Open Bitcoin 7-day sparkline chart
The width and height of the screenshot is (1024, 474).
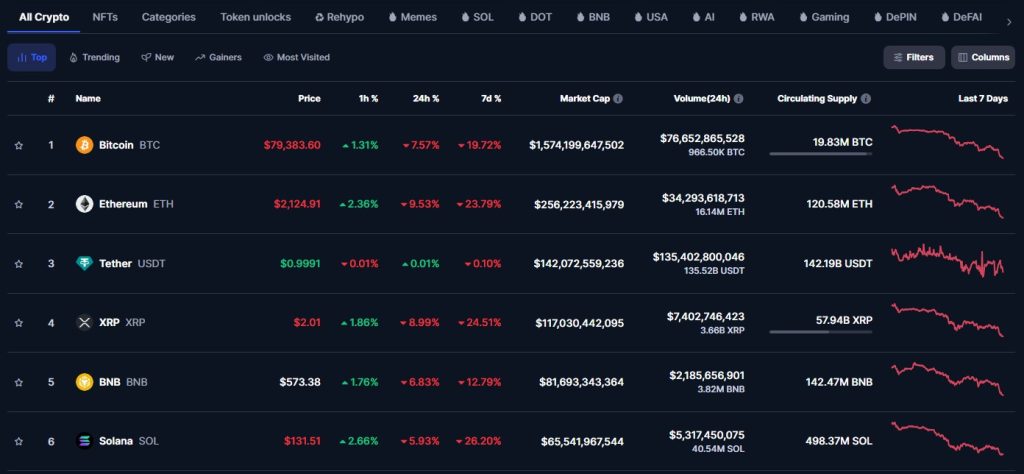pos(948,142)
